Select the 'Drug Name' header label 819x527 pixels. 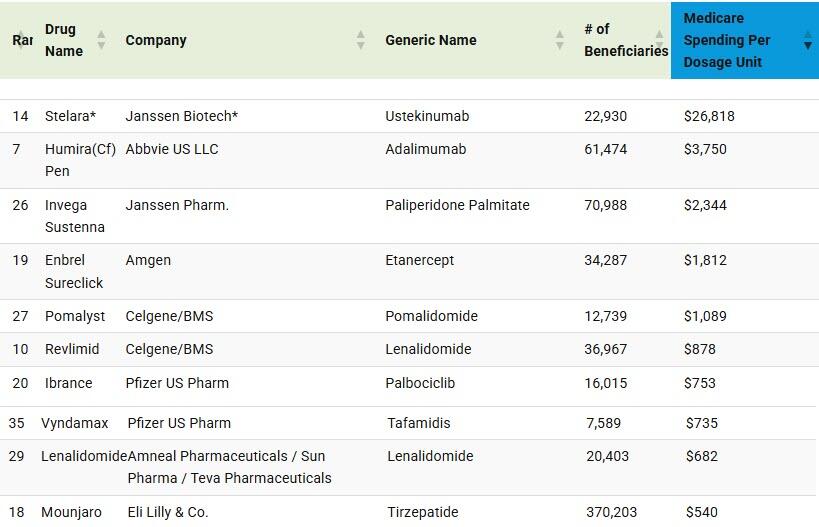click(63, 40)
